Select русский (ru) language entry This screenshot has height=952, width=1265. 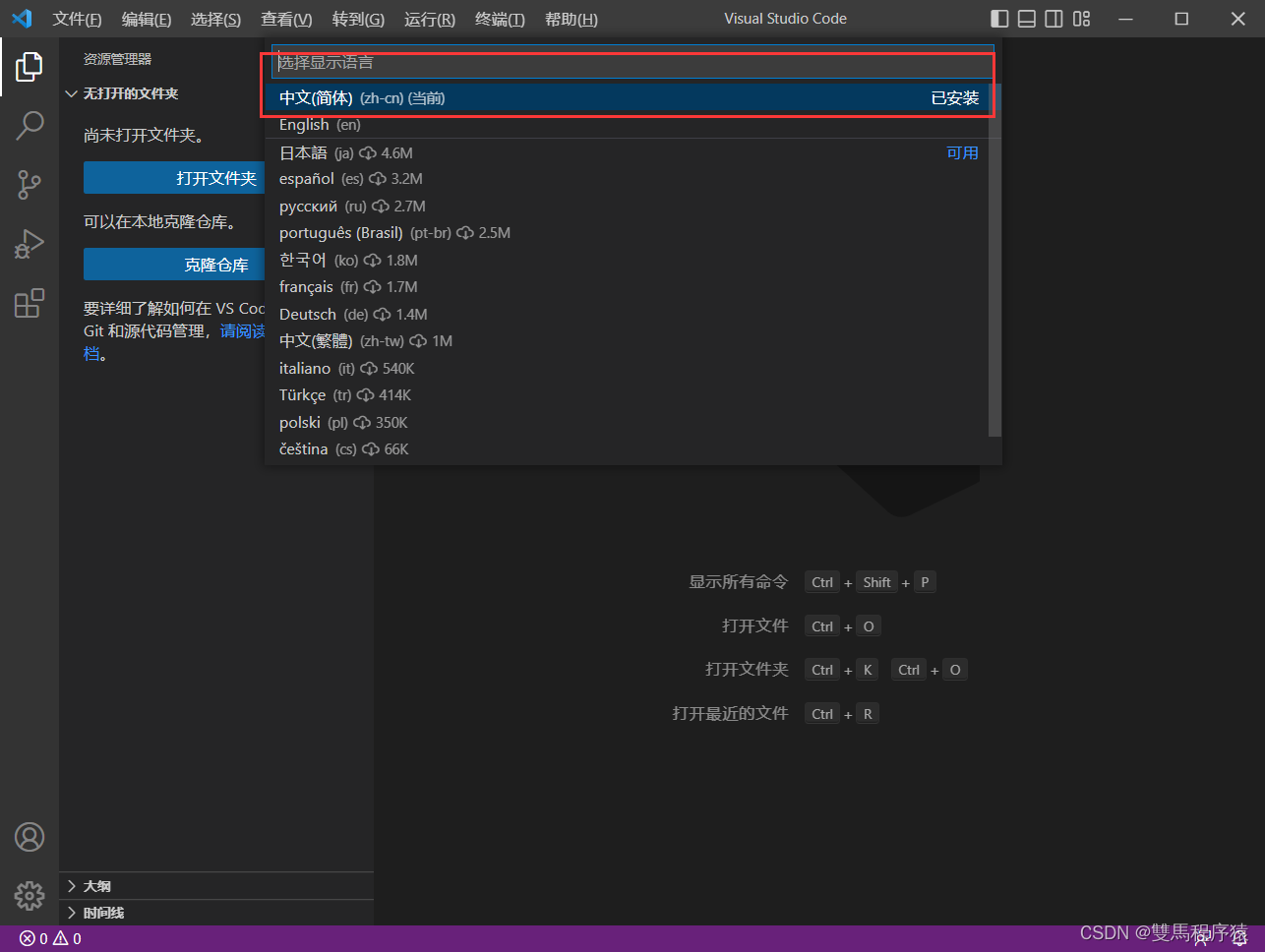pyautogui.click(x=629, y=207)
